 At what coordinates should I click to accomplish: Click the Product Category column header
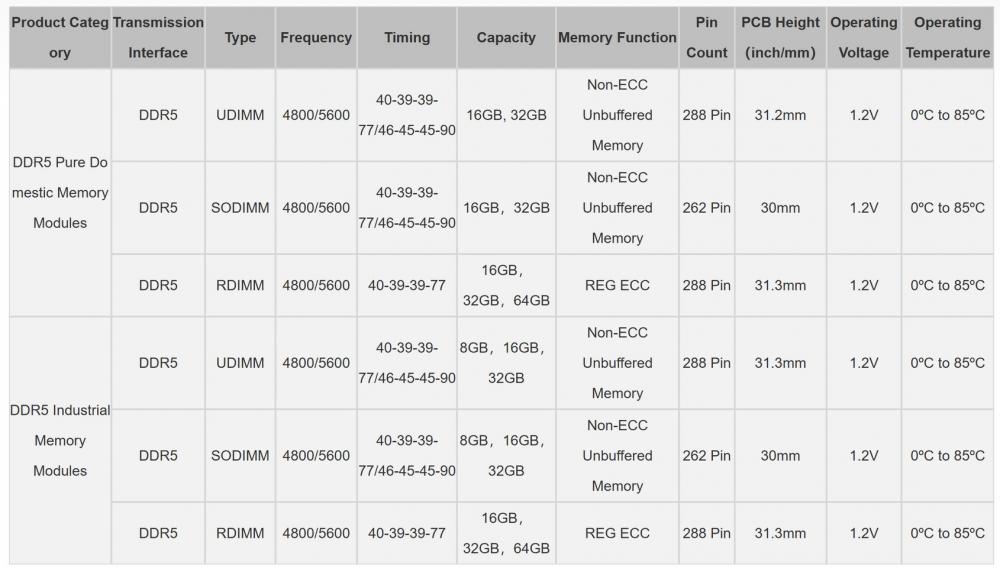60,38
